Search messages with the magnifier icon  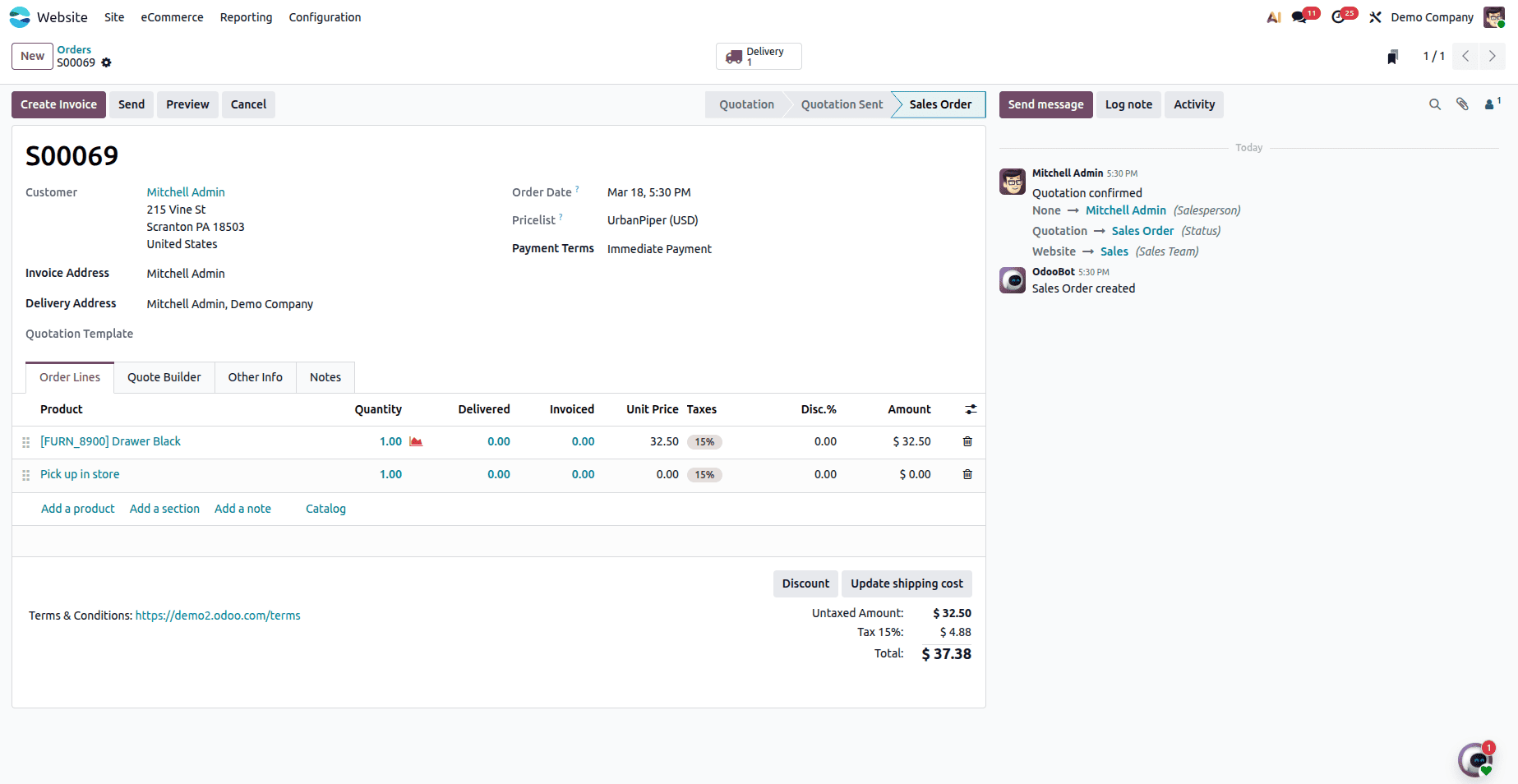(1434, 104)
